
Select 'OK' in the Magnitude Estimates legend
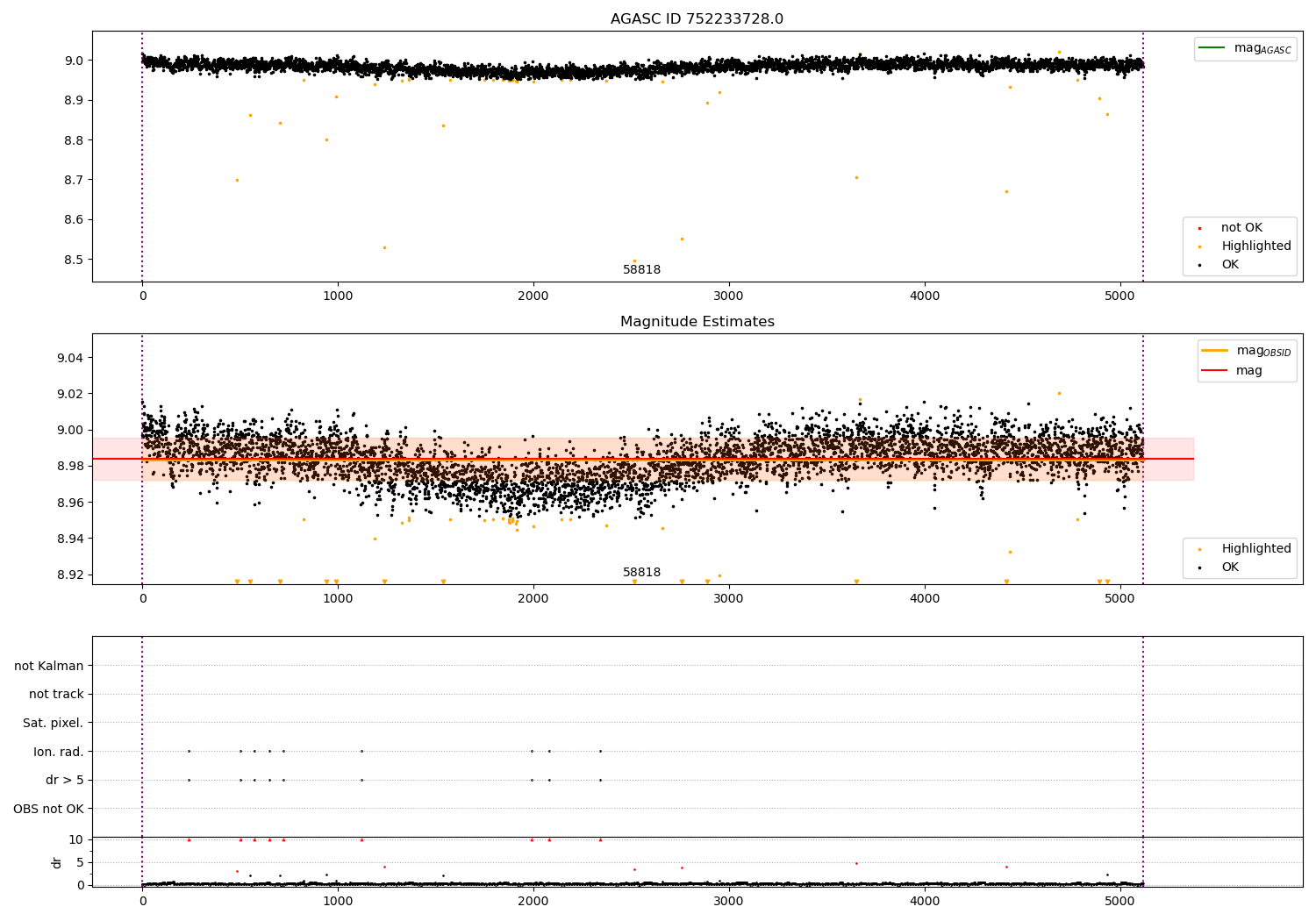point(1230,568)
